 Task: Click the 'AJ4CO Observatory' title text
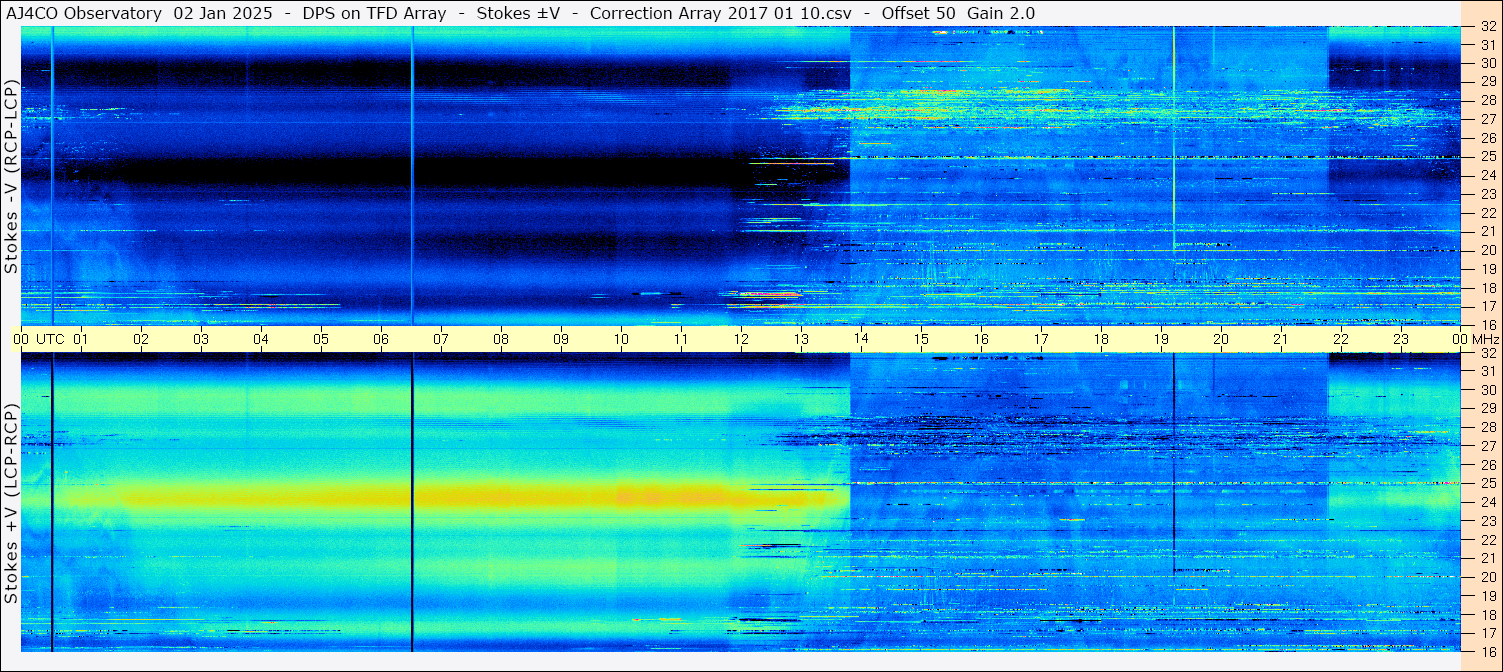(84, 13)
